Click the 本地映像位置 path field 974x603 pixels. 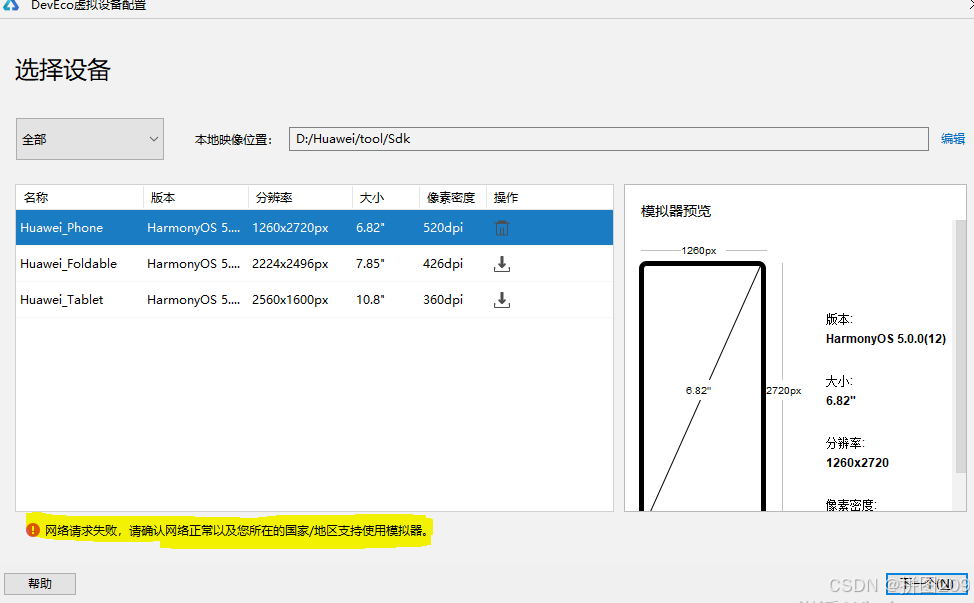[608, 139]
